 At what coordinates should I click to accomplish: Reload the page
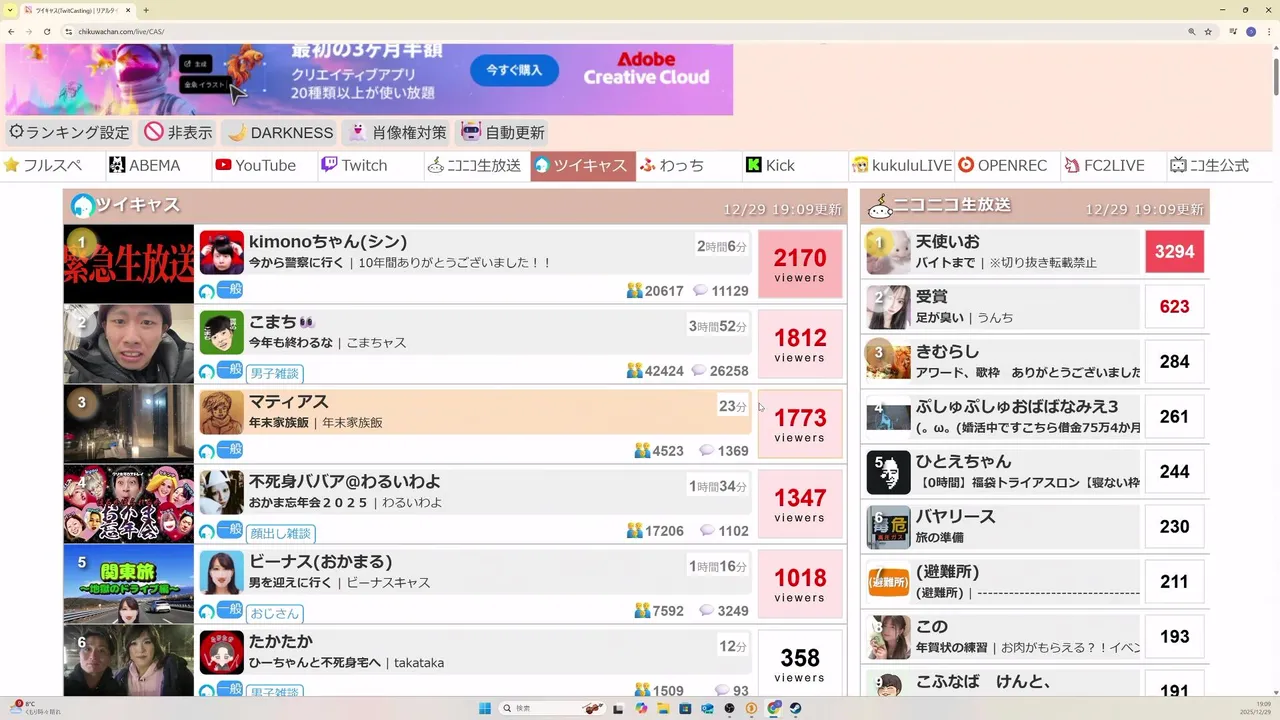click(x=47, y=32)
